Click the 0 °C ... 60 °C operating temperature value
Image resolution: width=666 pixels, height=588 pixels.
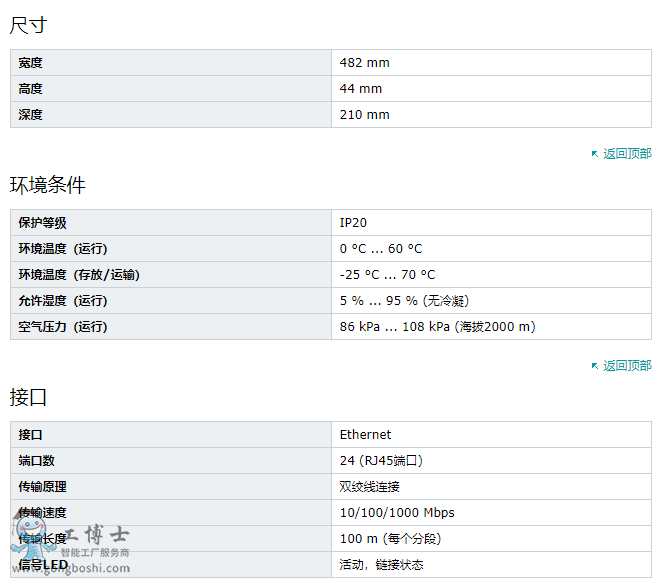(x=381, y=249)
